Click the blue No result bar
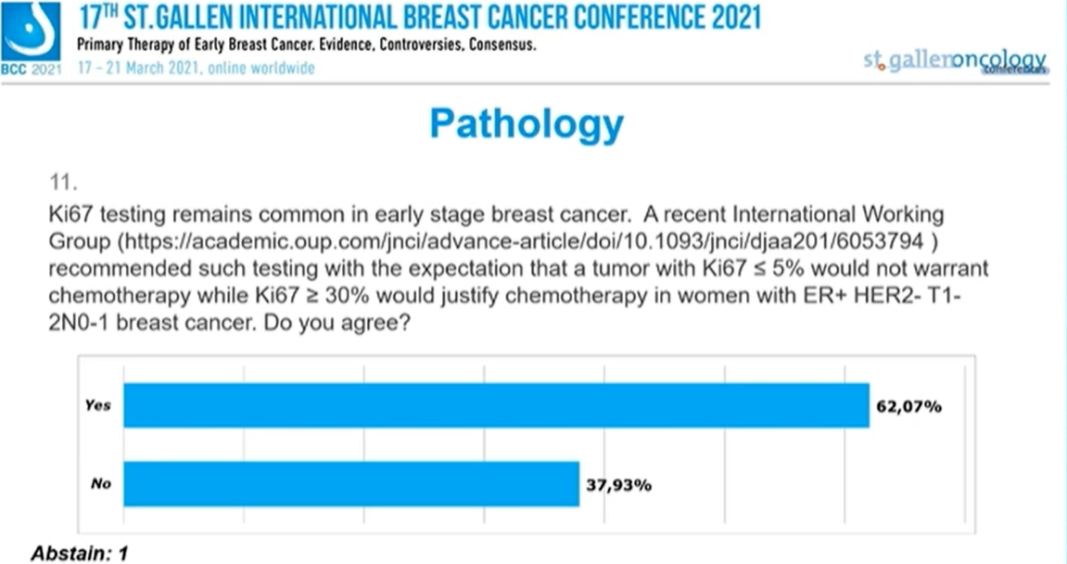The width and height of the screenshot is (1067, 564). pos(350,484)
